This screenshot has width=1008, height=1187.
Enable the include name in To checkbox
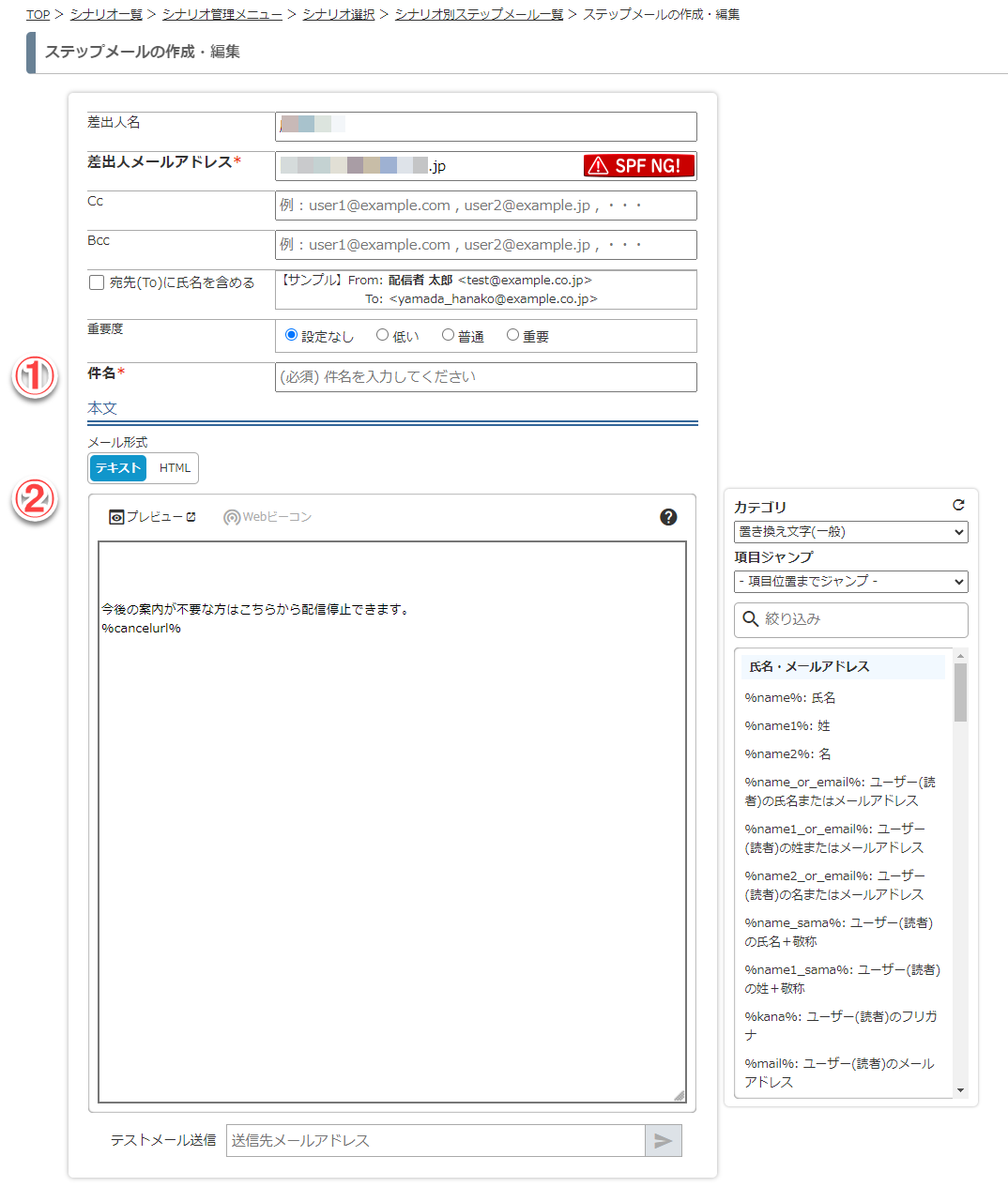point(97,282)
